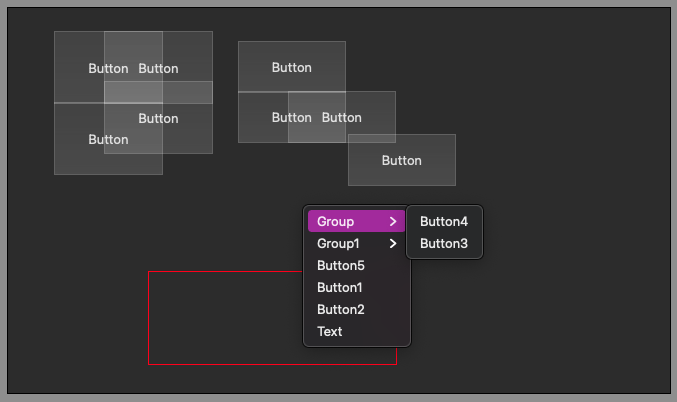Select the Text entry in context menu
Image resolution: width=677 pixels, height=402 pixels.
pos(330,332)
